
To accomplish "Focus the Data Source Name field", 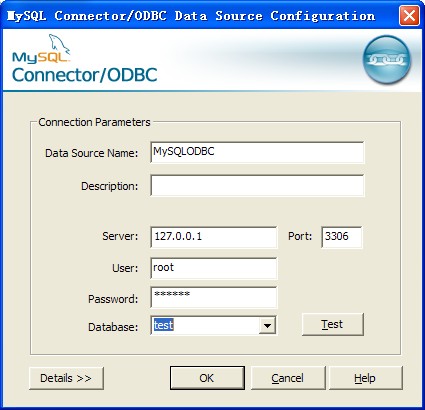I will [257, 152].
